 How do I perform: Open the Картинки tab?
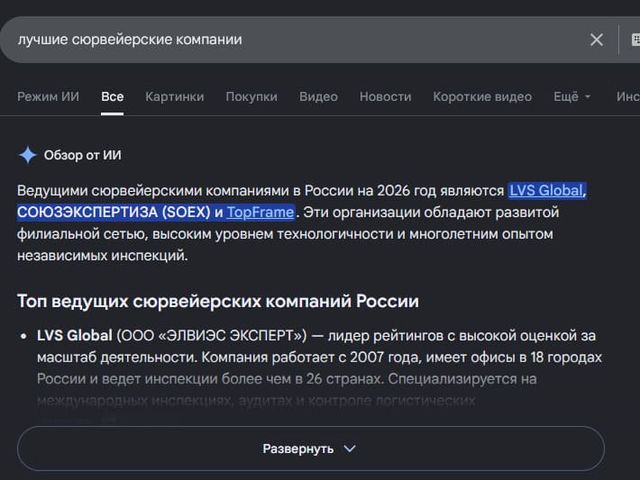click(x=174, y=97)
